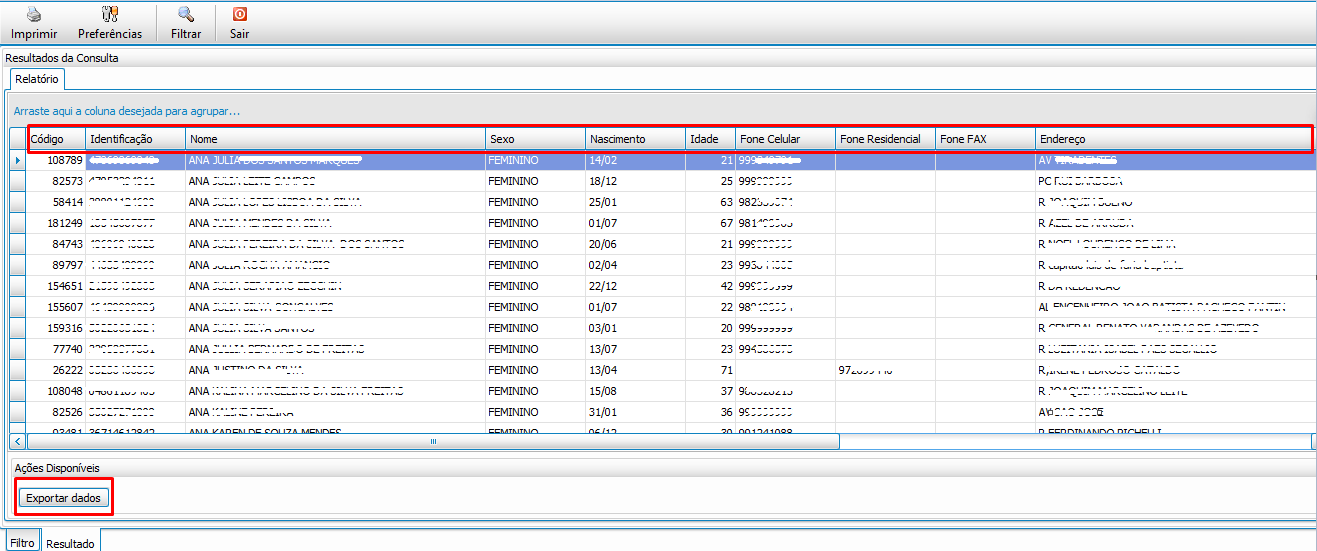Select the Resultado tab
Screen dimensions: 1317x551
(x=70, y=543)
